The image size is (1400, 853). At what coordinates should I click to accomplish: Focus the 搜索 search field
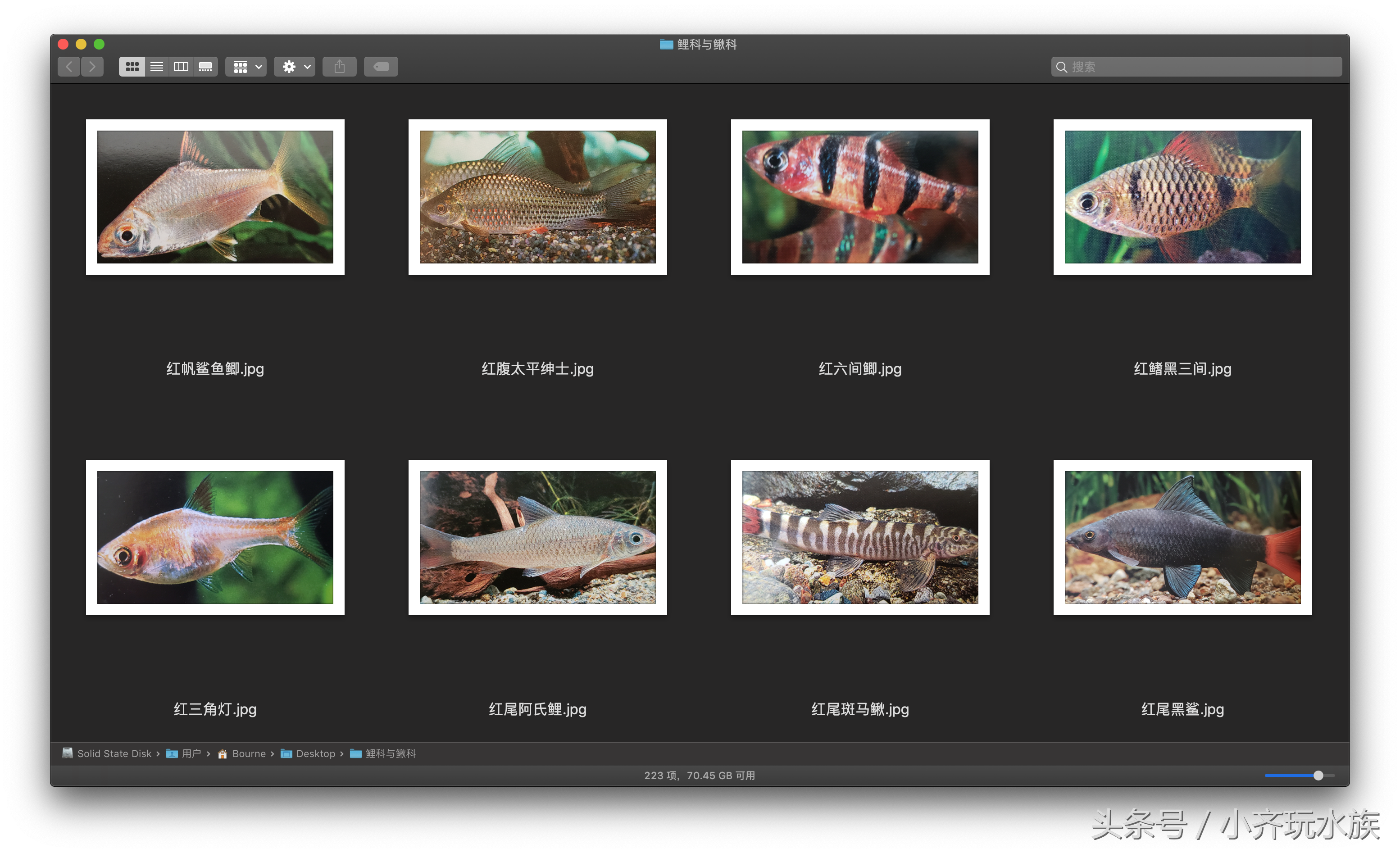(x=1196, y=67)
